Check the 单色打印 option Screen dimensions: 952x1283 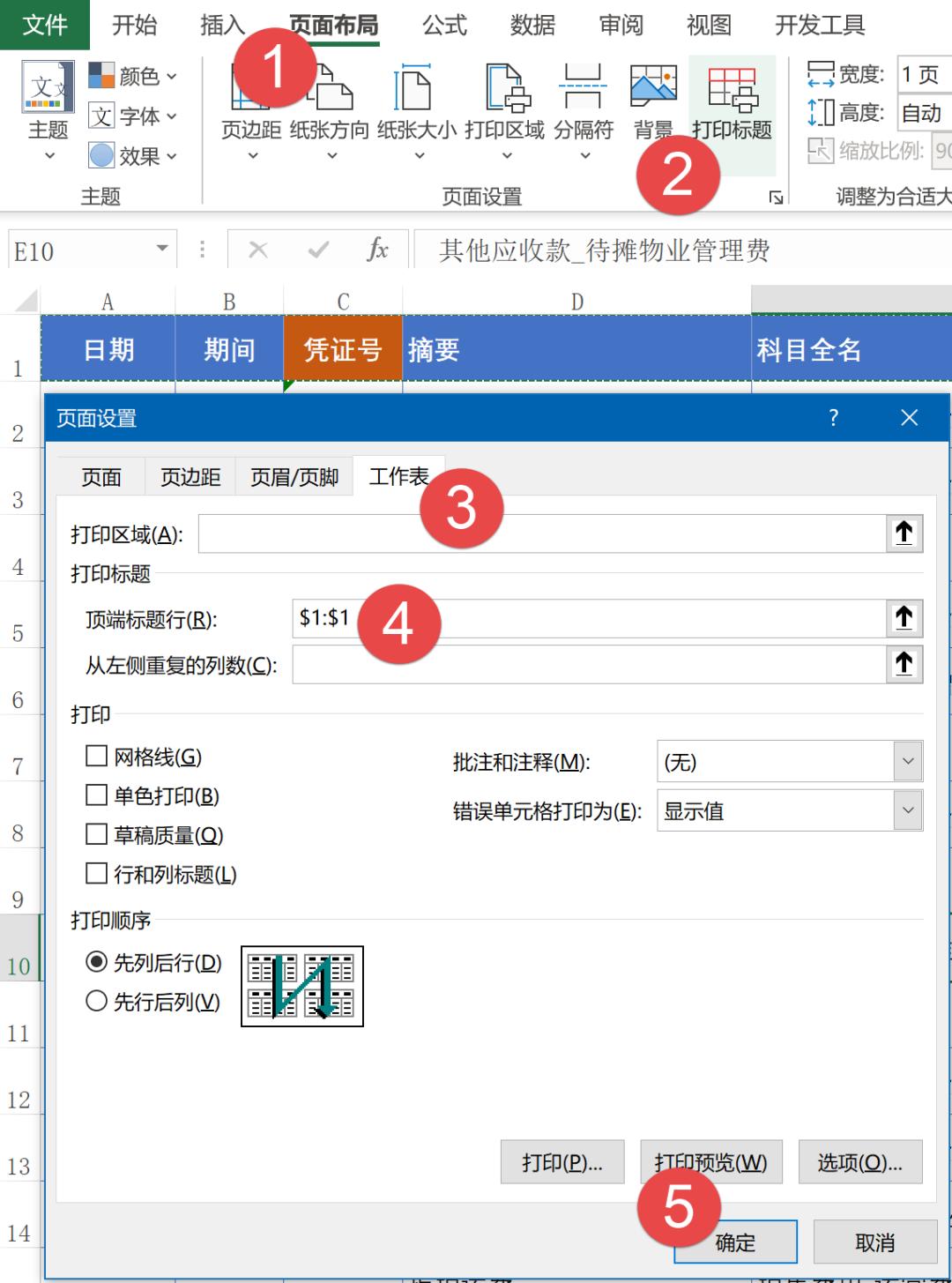coord(95,795)
